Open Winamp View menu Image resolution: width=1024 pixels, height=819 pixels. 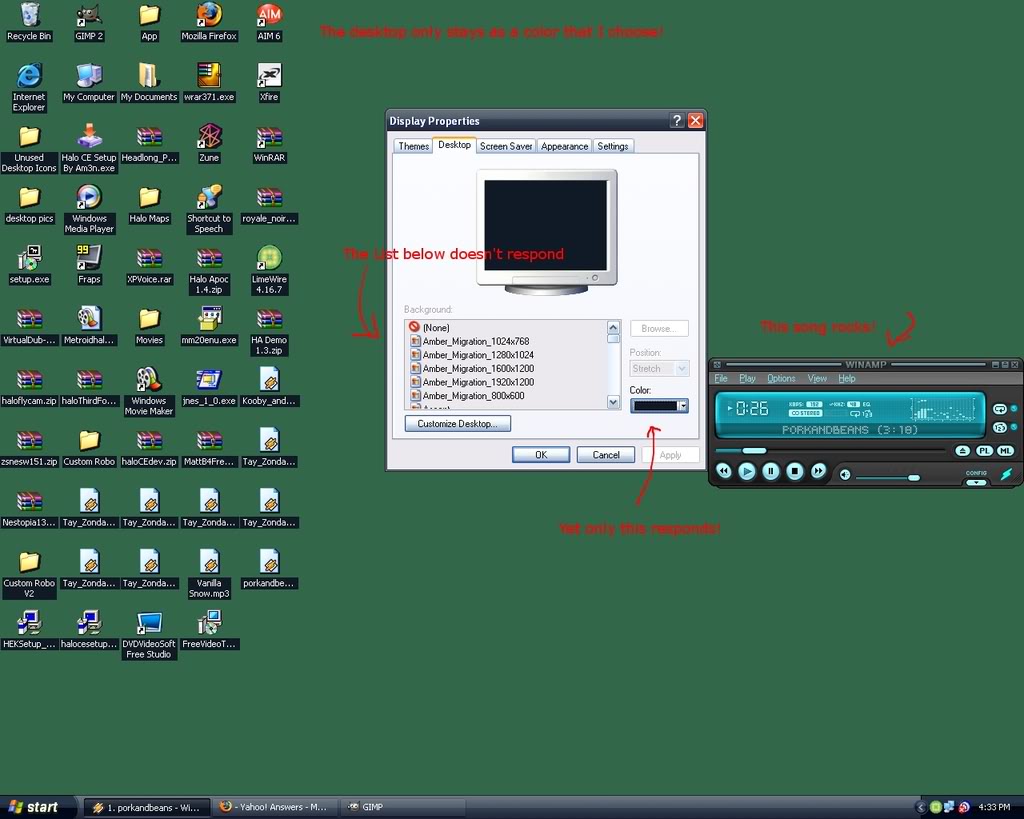point(817,378)
